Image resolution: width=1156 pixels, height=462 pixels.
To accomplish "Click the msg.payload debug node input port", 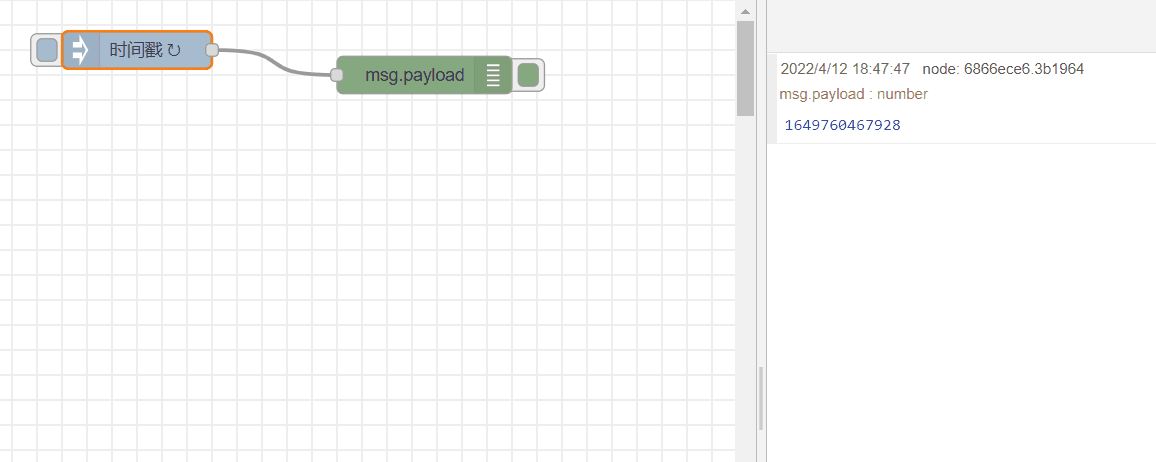I will coord(337,74).
